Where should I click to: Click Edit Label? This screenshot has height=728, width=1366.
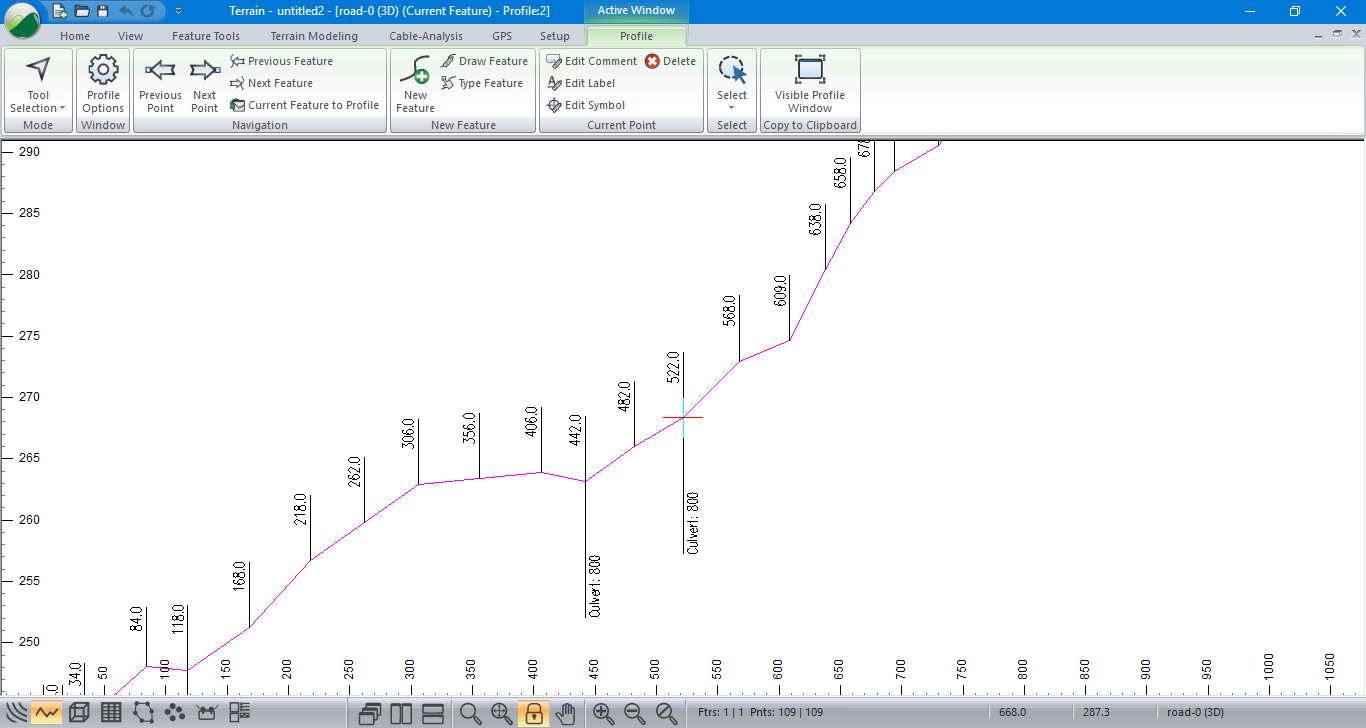tap(580, 83)
